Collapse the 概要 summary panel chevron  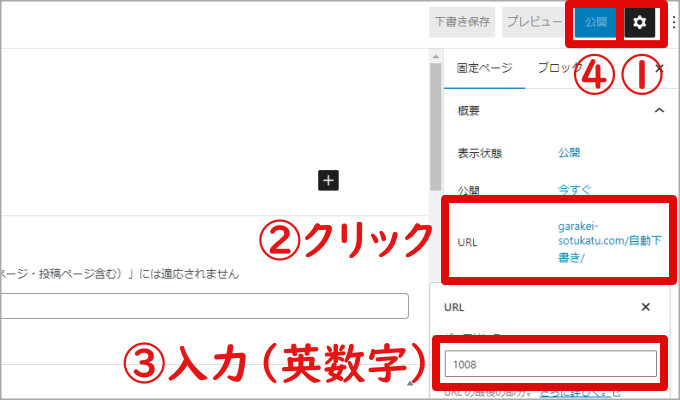[x=659, y=110]
